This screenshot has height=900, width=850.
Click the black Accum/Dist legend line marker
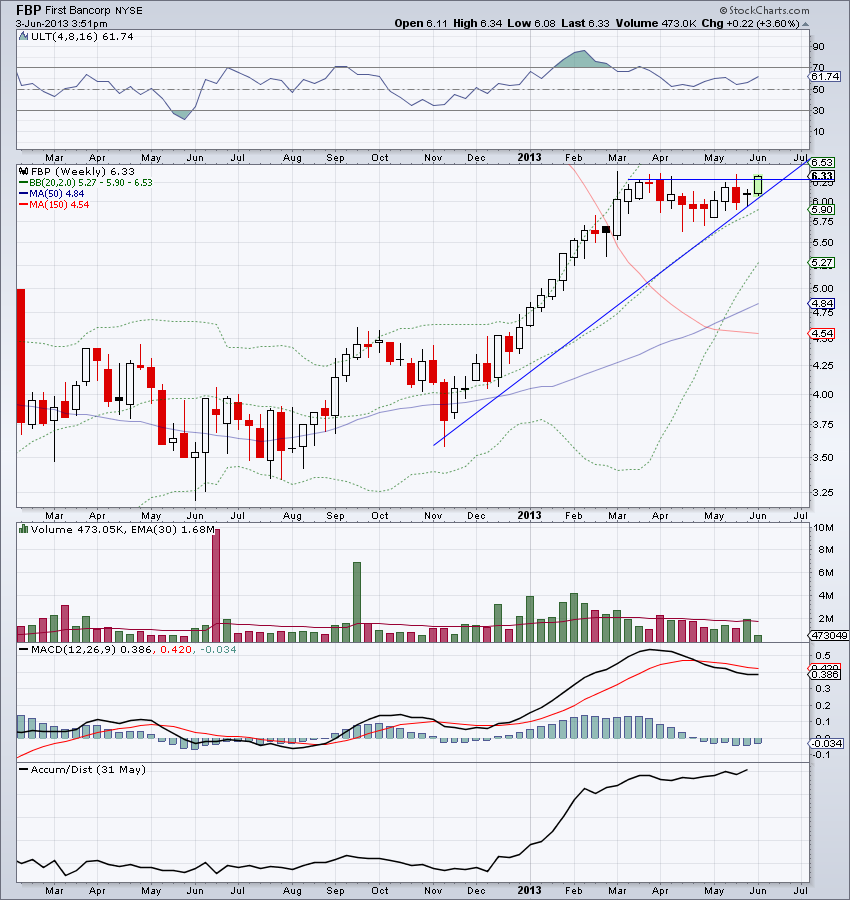[x=24, y=770]
